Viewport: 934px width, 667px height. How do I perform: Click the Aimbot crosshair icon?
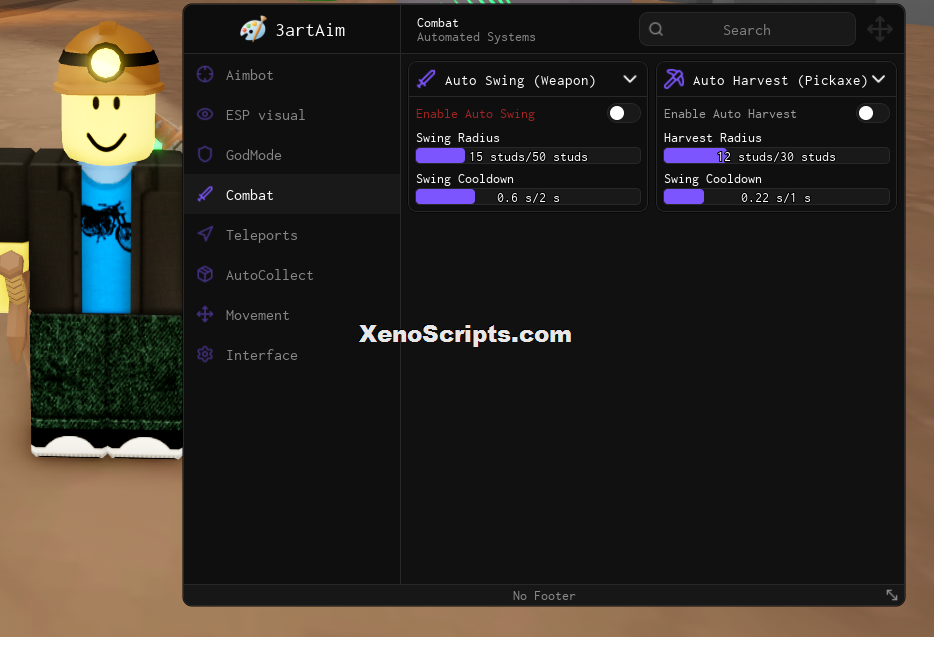(205, 74)
